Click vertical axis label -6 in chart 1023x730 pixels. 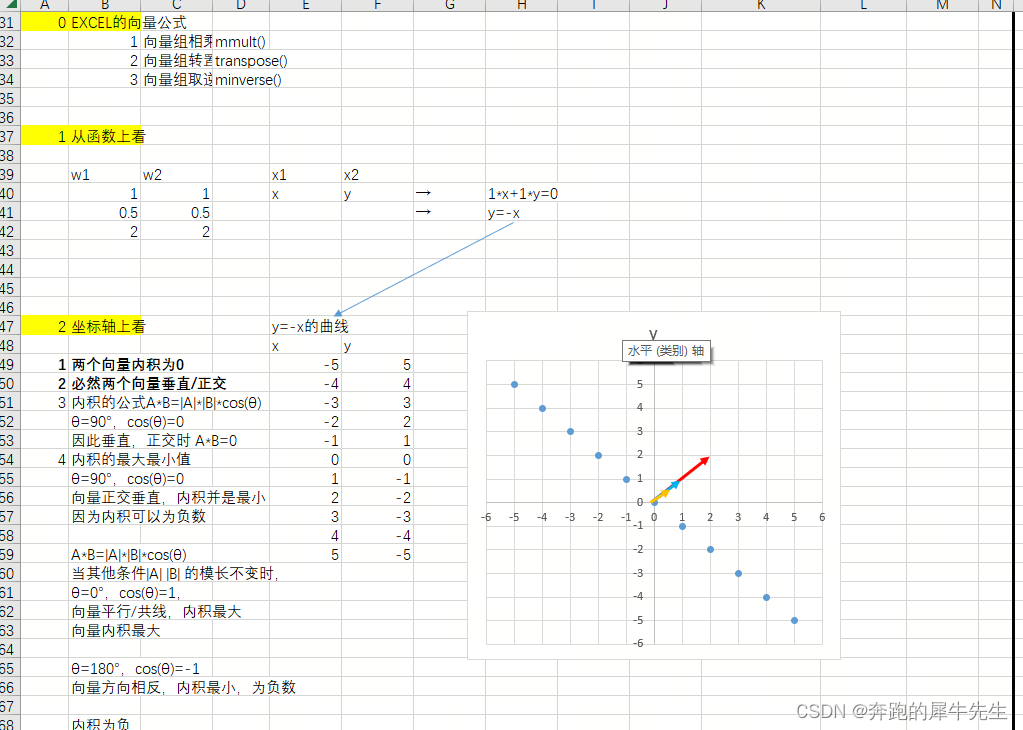[639, 643]
